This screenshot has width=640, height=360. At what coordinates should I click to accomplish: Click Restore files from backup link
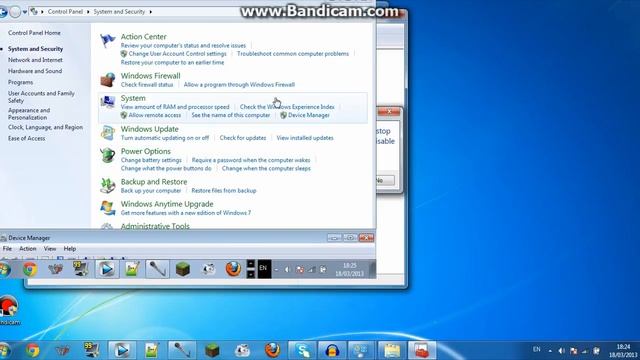coord(224,191)
